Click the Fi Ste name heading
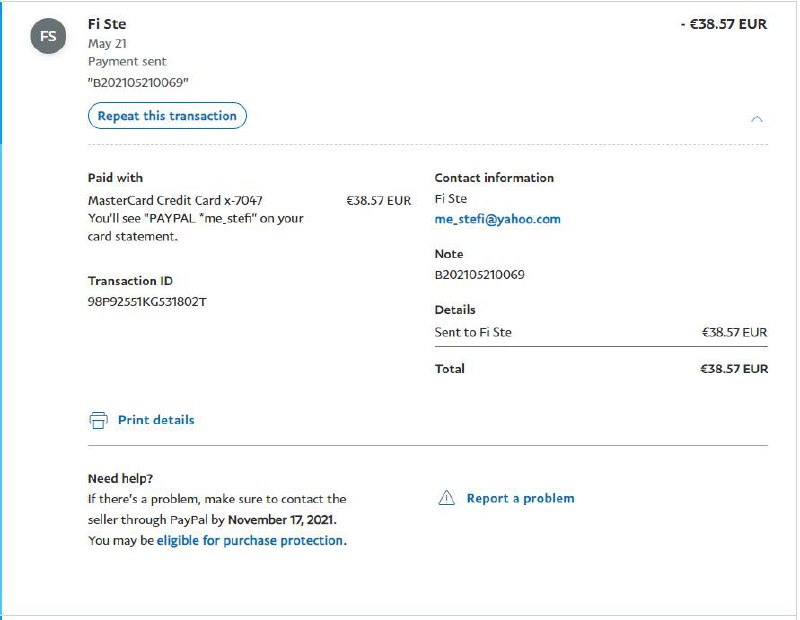800x620 pixels. click(107, 24)
